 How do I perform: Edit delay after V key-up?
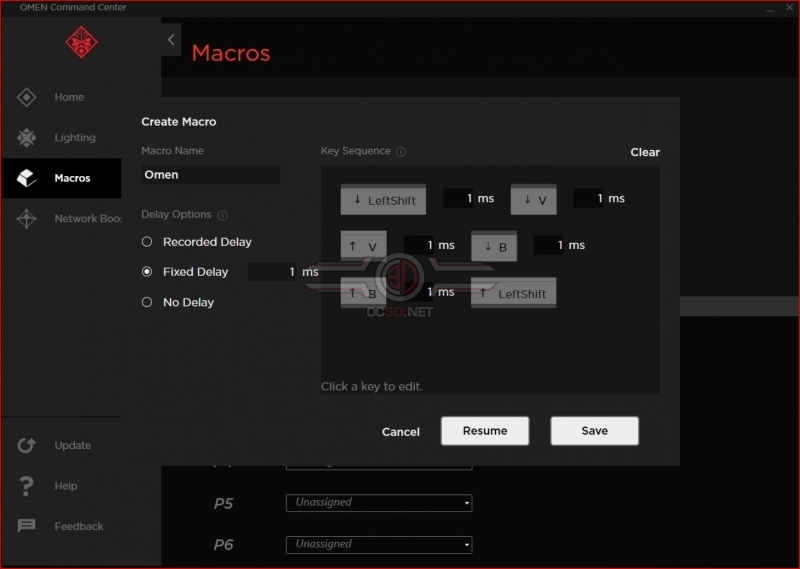click(419, 245)
